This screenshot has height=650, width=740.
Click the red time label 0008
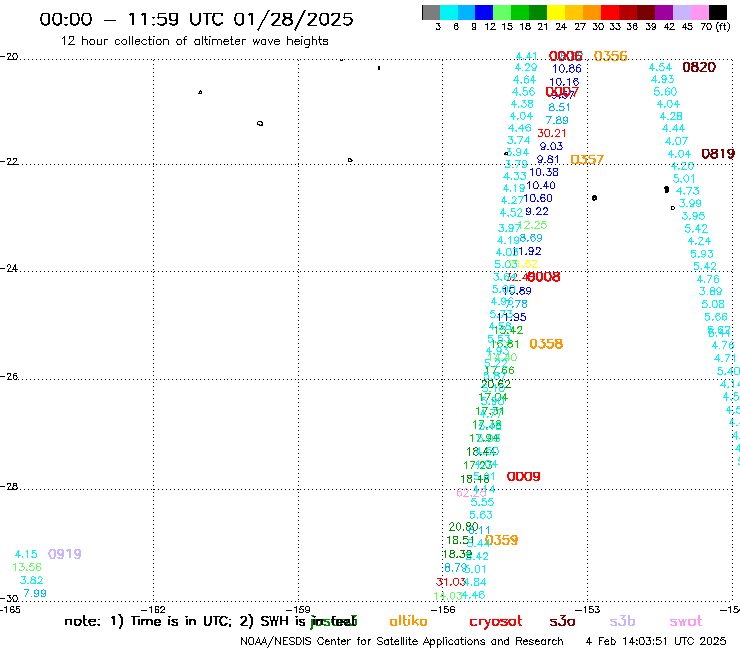coord(543,277)
